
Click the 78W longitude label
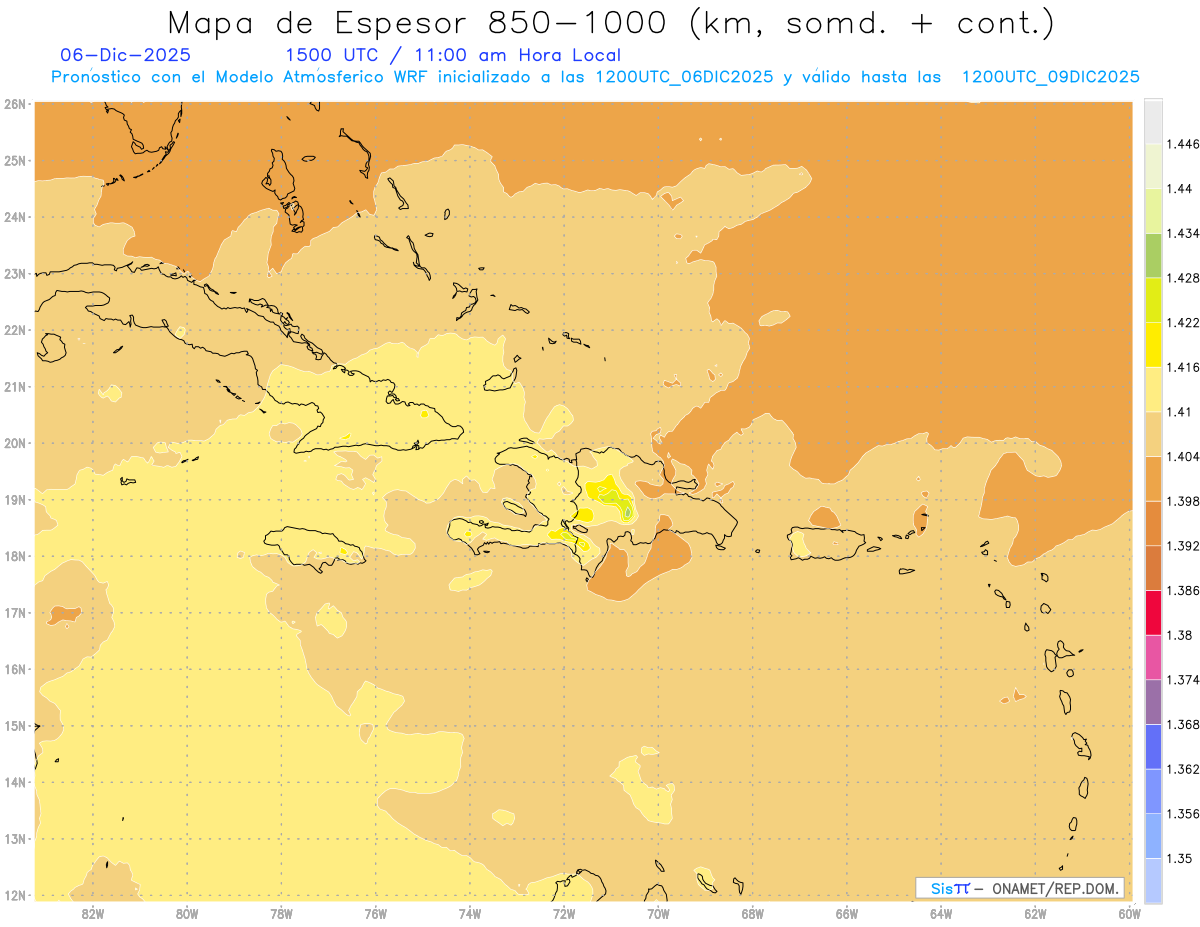point(281,913)
